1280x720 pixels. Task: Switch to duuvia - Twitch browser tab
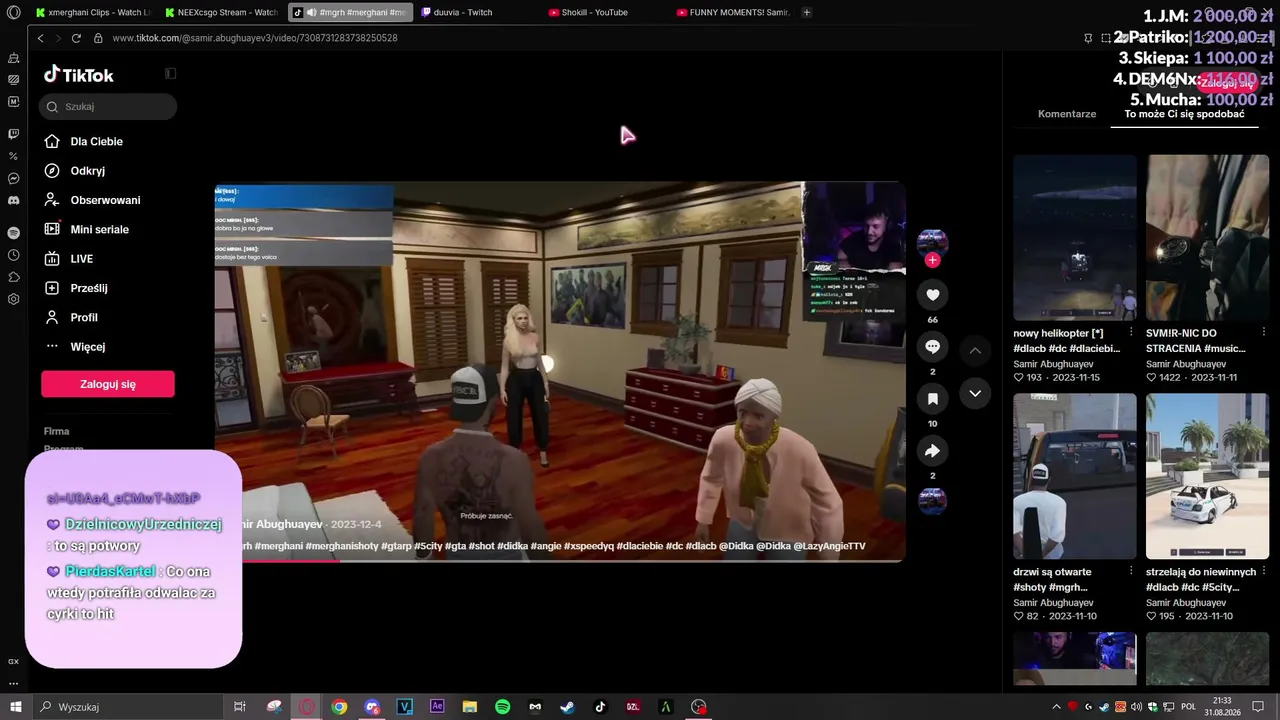(x=478, y=13)
